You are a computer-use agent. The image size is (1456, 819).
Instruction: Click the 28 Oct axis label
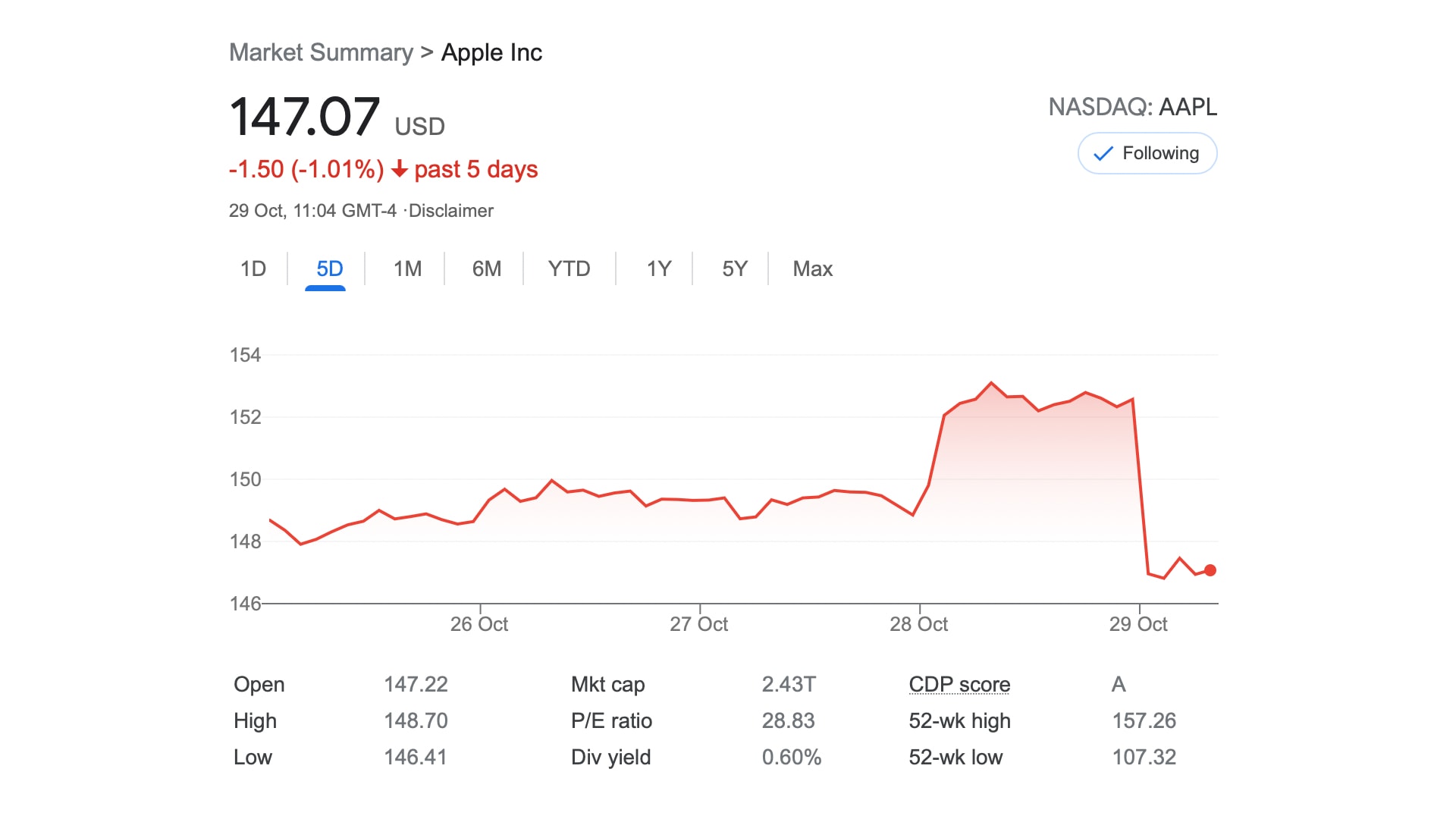tap(920, 624)
